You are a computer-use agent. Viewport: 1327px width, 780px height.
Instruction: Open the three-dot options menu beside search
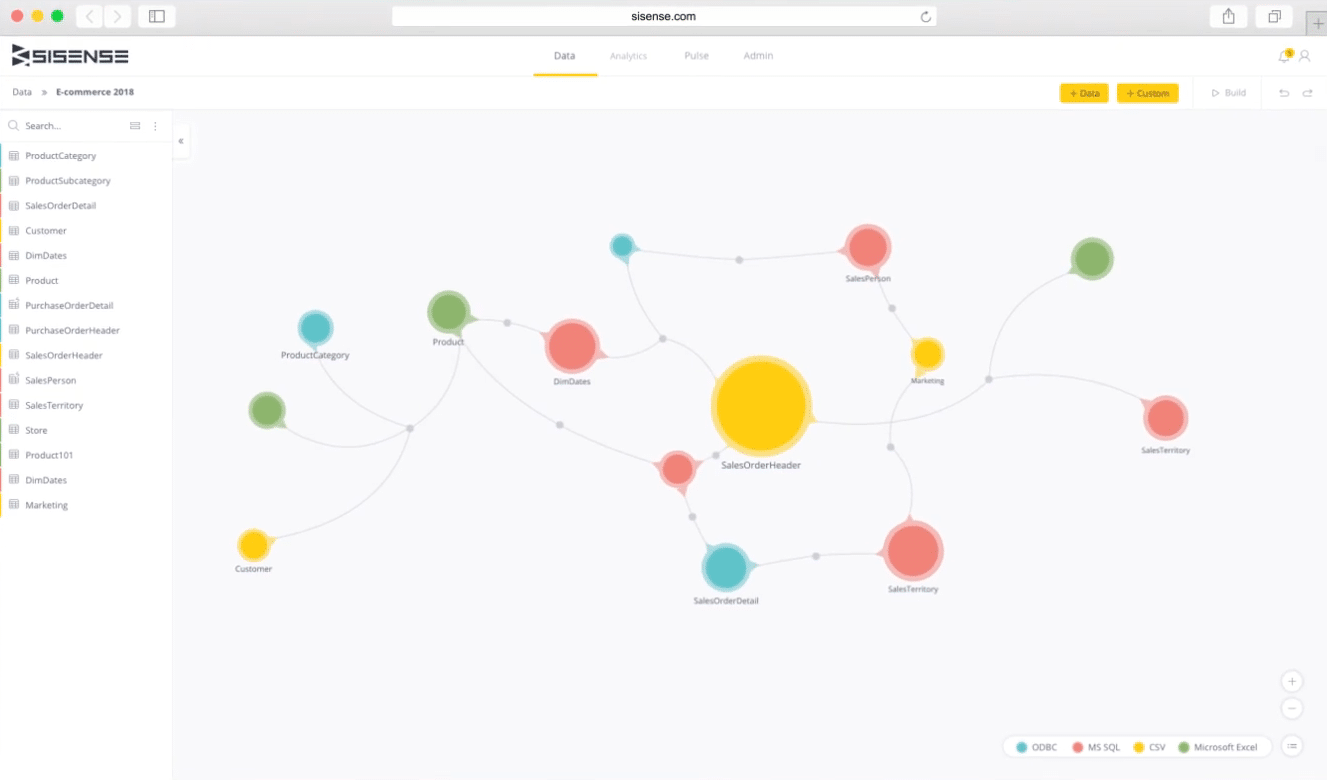(155, 126)
